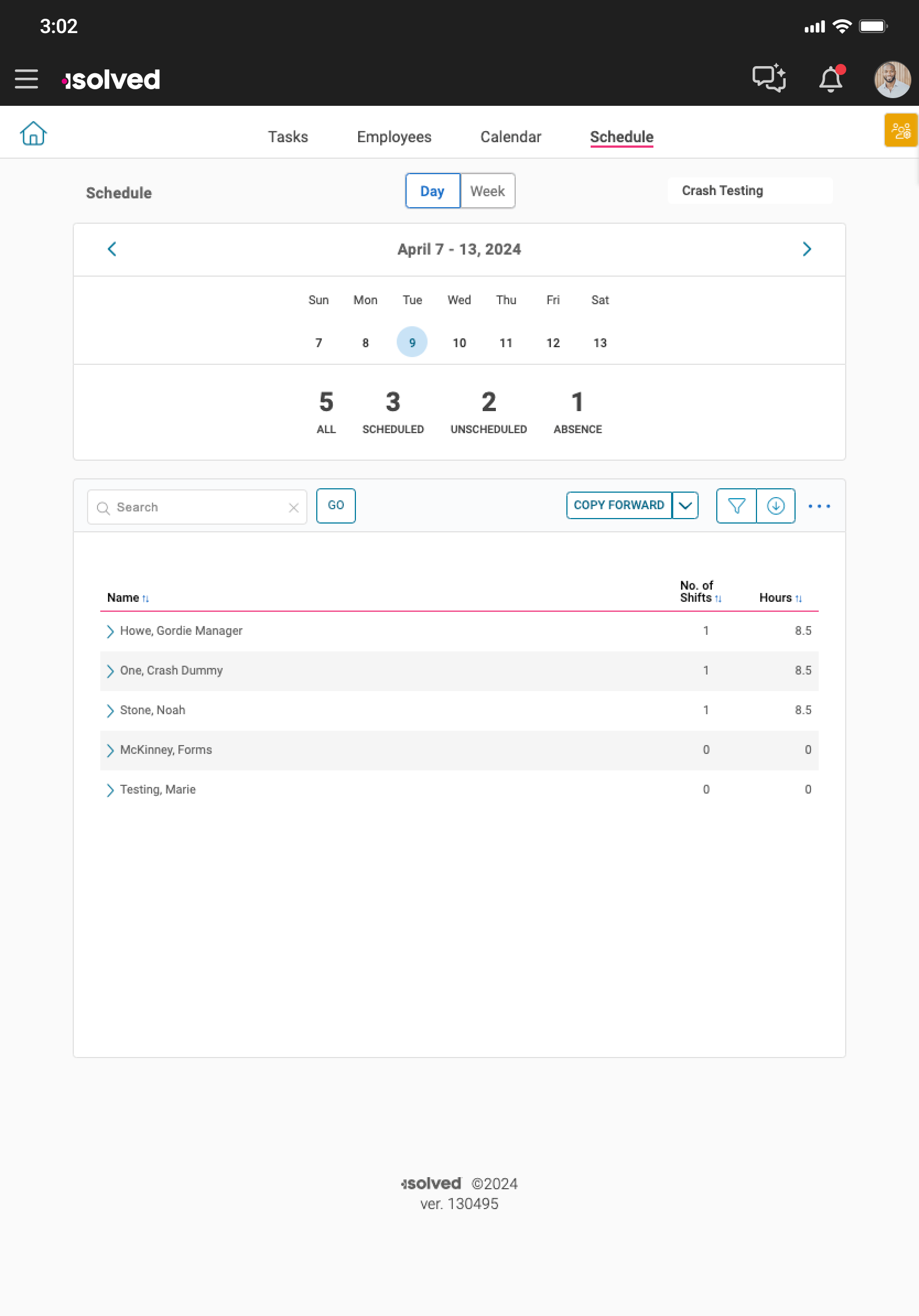Click the download schedule icon
919x1316 pixels.
[775, 506]
